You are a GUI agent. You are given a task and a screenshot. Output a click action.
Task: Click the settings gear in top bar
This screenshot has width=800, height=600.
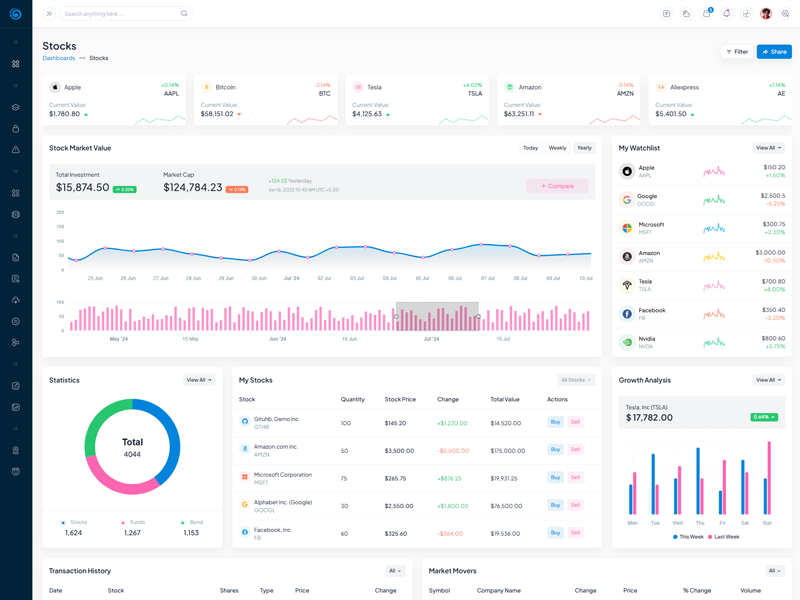[785, 14]
